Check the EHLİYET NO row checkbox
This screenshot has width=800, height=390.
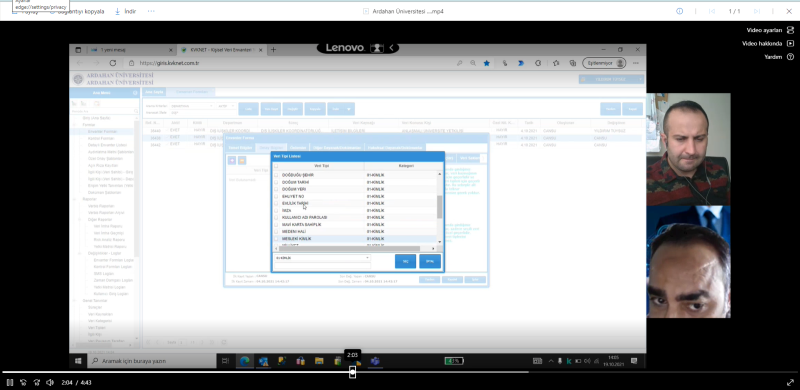(x=277, y=197)
